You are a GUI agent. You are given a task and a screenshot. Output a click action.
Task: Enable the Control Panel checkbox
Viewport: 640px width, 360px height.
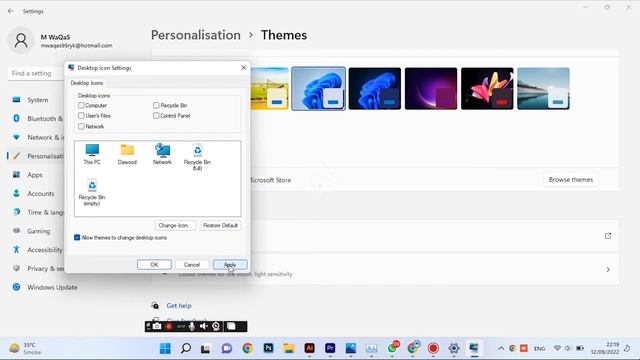click(156, 116)
